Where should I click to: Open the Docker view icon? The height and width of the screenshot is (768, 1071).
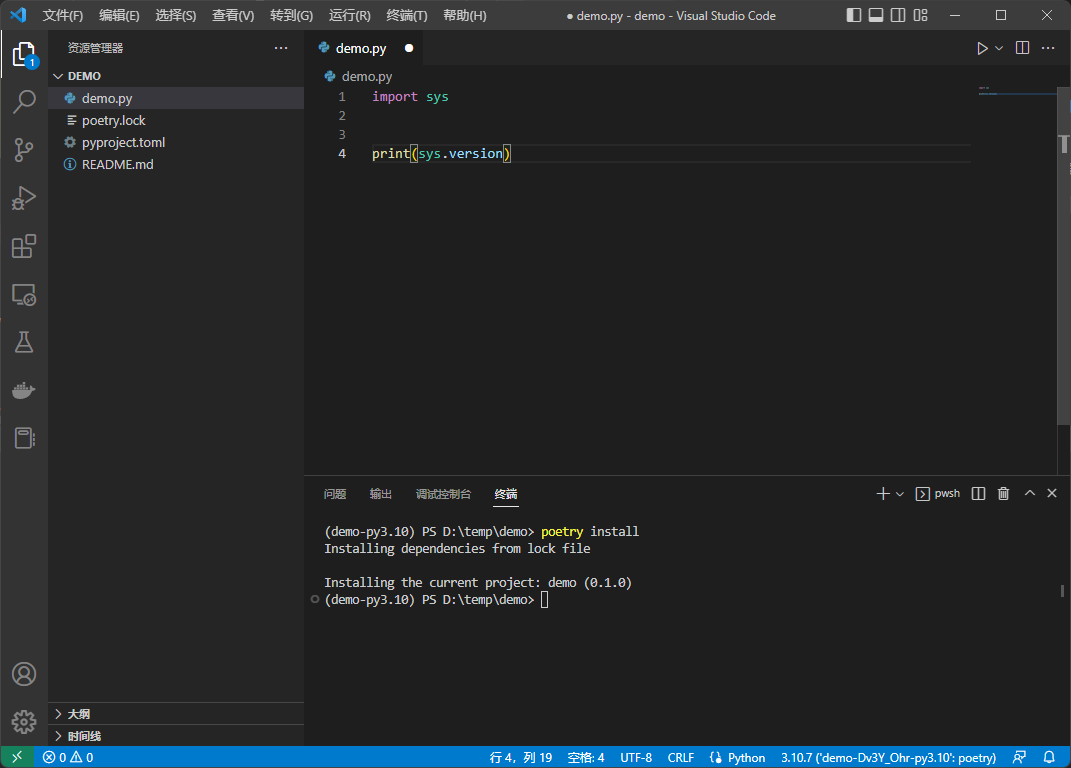pos(24,390)
